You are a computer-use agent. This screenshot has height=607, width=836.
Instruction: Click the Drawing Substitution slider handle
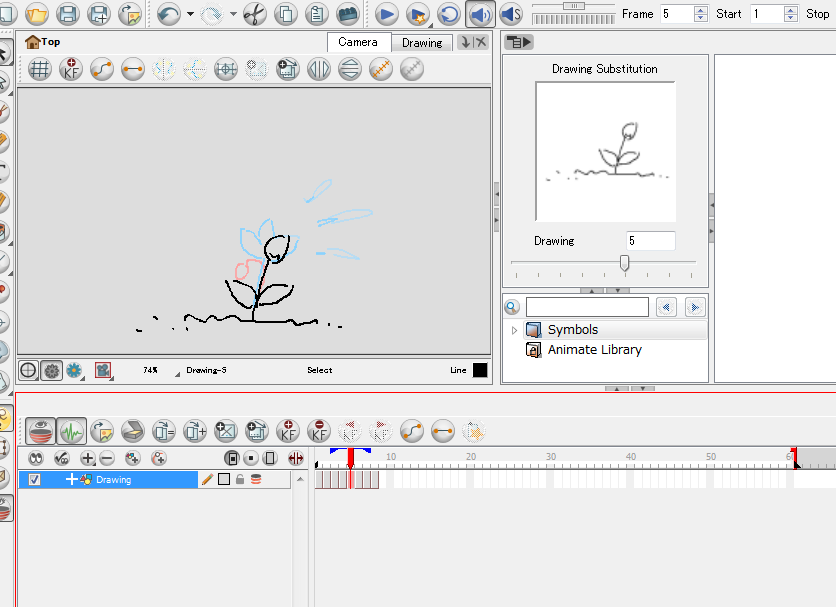tap(624, 262)
